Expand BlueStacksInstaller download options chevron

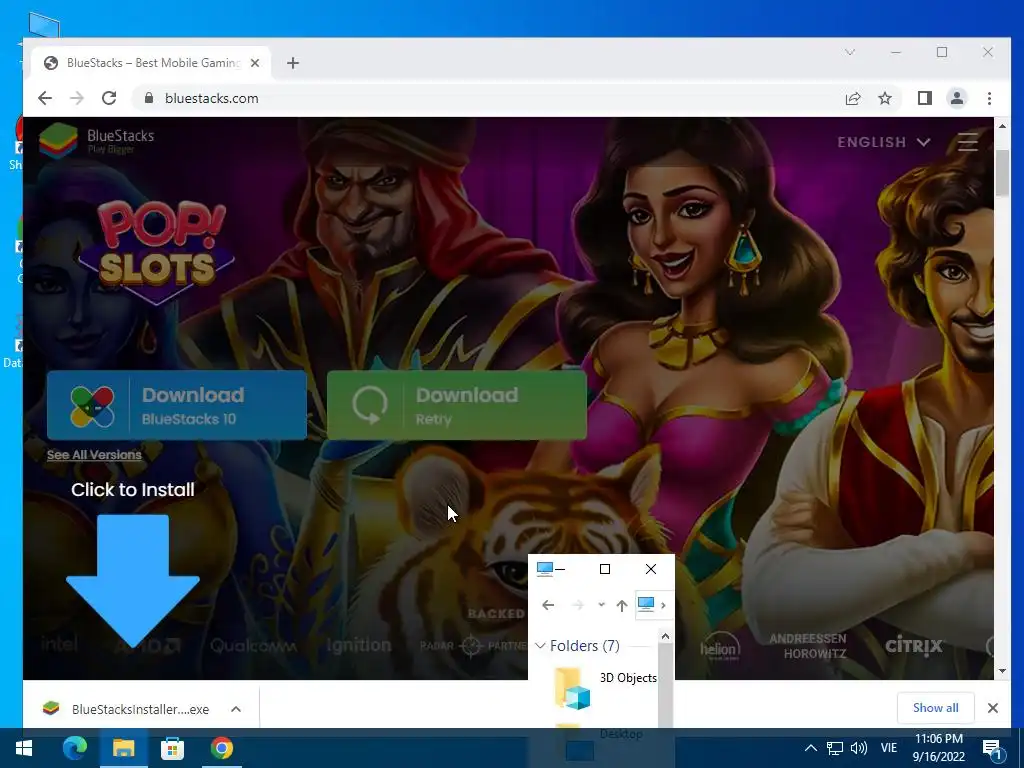(236, 709)
